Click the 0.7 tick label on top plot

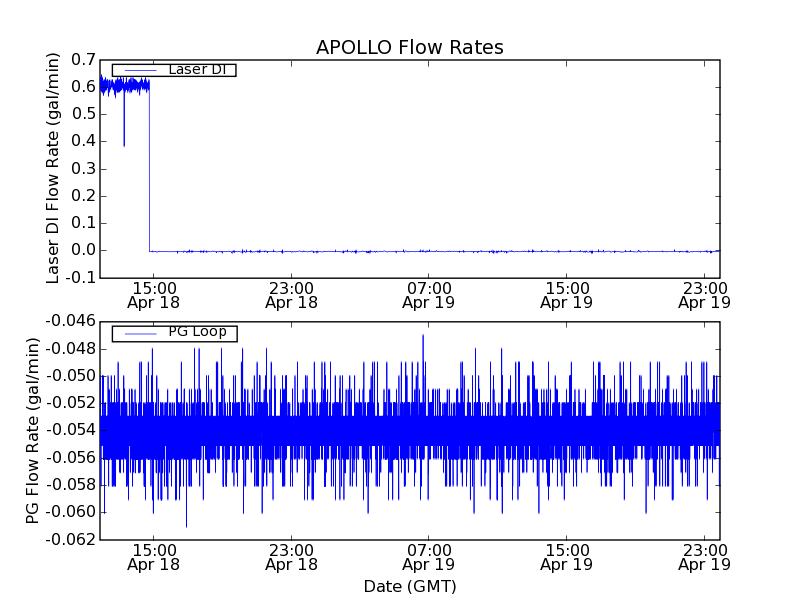click(83, 60)
